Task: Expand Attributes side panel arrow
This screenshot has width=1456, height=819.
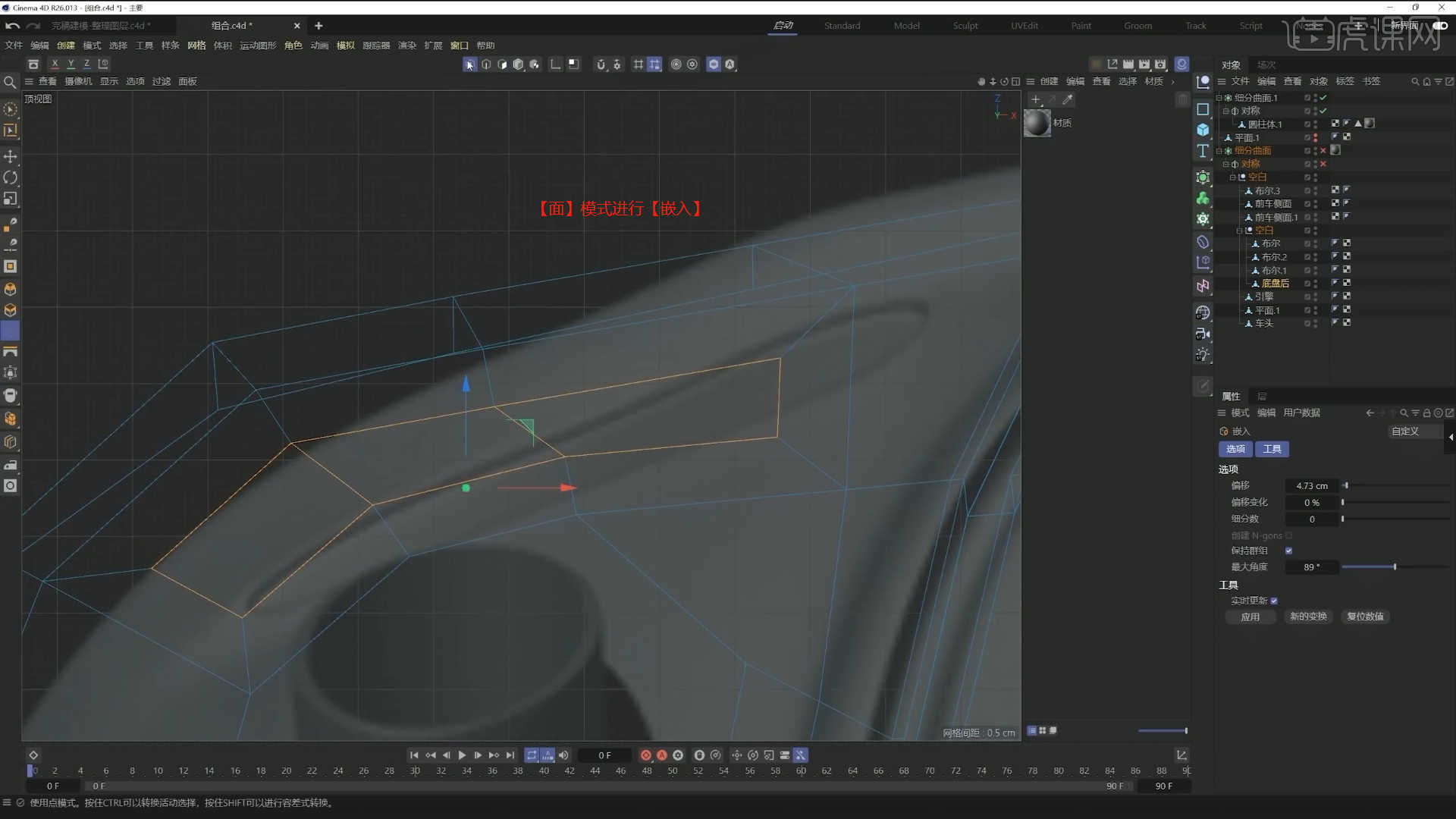Action: pyautogui.click(x=1451, y=437)
